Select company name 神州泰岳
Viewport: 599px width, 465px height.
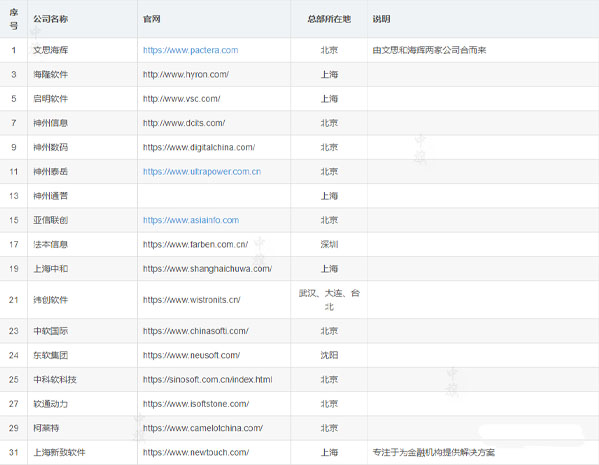coord(50,172)
